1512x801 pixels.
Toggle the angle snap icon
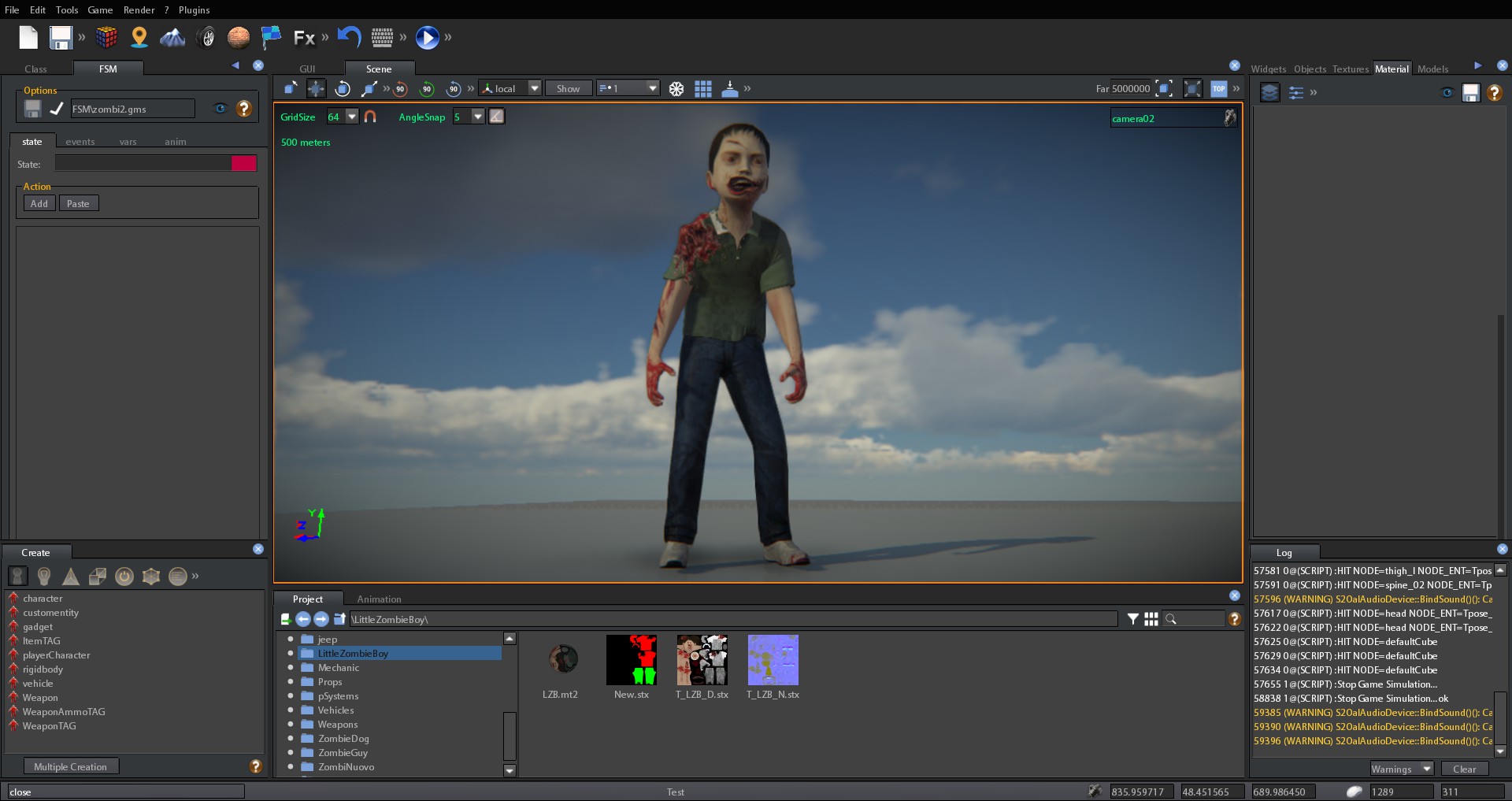pos(496,117)
